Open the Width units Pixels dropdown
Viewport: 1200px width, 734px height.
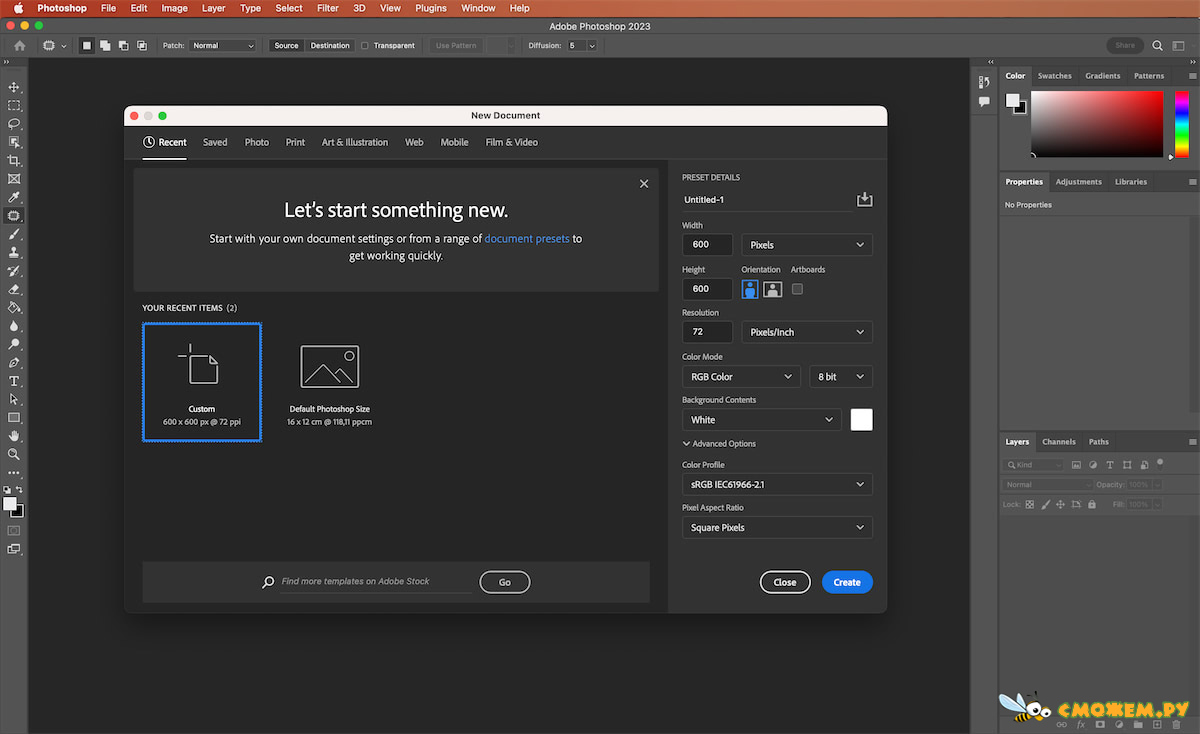(x=807, y=244)
